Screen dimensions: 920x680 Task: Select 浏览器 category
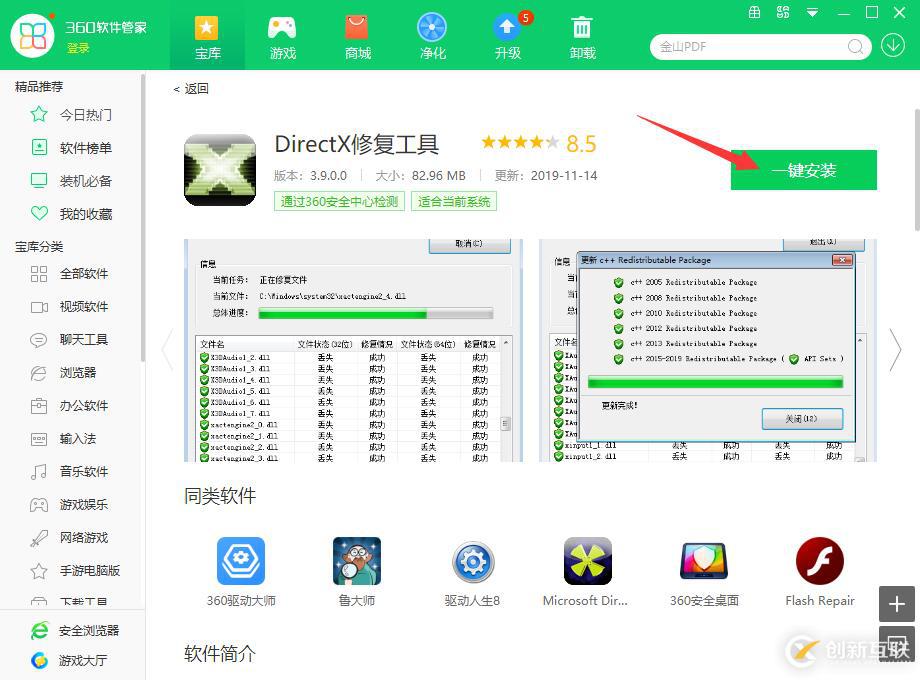click(63, 373)
